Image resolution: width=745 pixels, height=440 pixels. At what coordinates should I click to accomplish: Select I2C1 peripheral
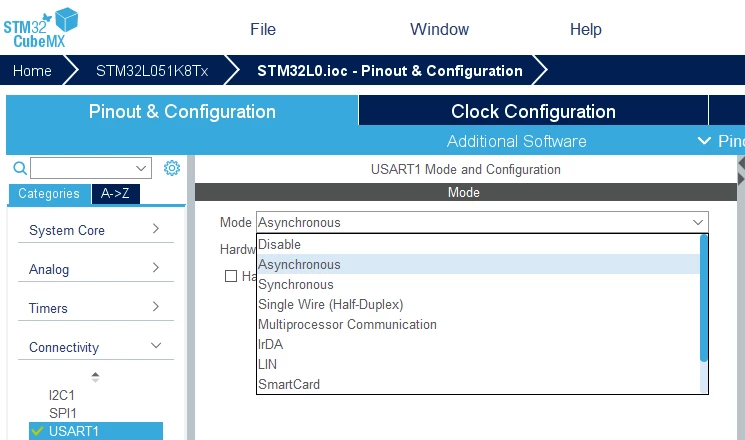pos(62,395)
